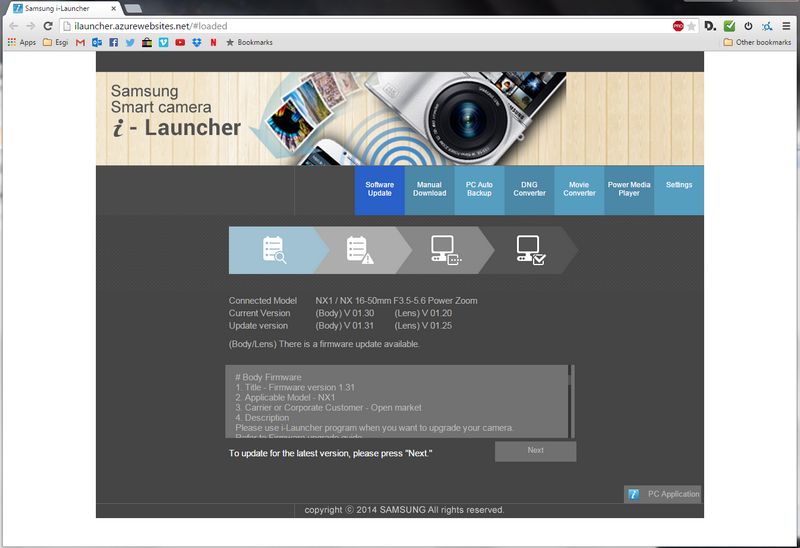Image resolution: width=800 pixels, height=548 pixels.
Task: Select the update complete checkmark step icon
Action: click(x=531, y=250)
